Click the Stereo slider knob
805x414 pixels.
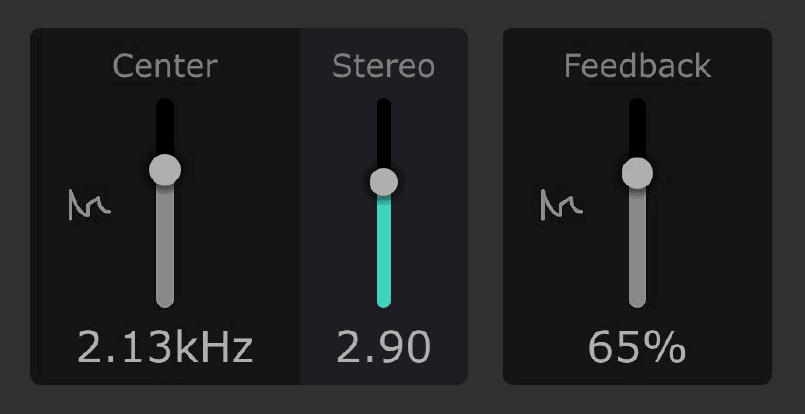click(x=383, y=182)
